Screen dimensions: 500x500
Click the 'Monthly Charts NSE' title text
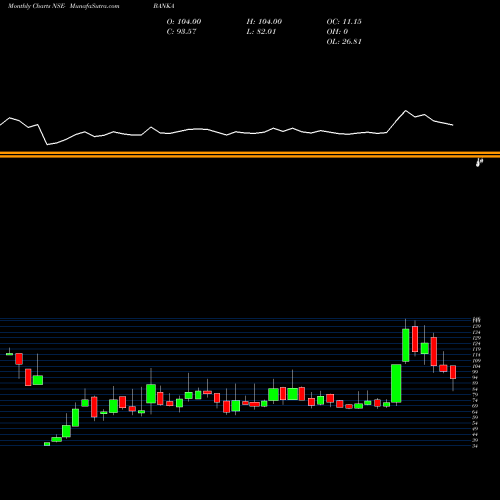(x=36, y=6)
